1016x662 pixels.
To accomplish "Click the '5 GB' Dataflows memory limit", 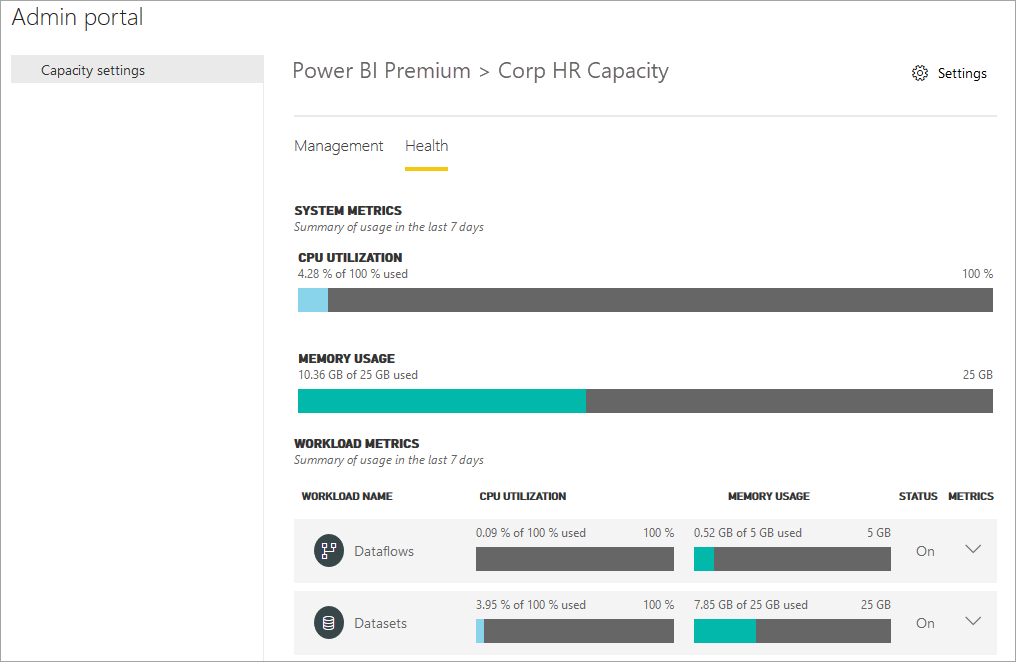I will point(879,533).
